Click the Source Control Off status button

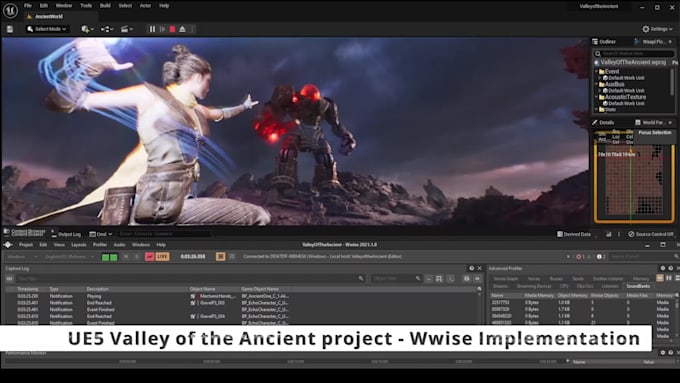pos(651,234)
